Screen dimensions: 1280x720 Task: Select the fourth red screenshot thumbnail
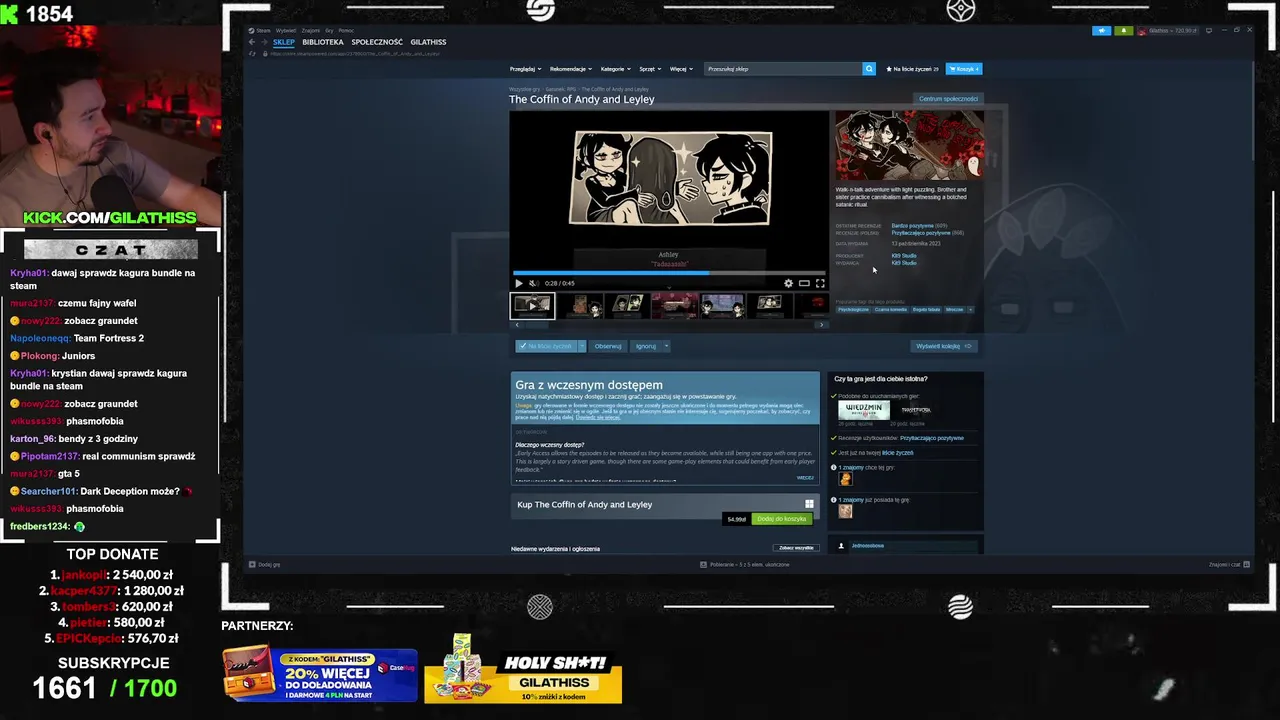pos(675,305)
